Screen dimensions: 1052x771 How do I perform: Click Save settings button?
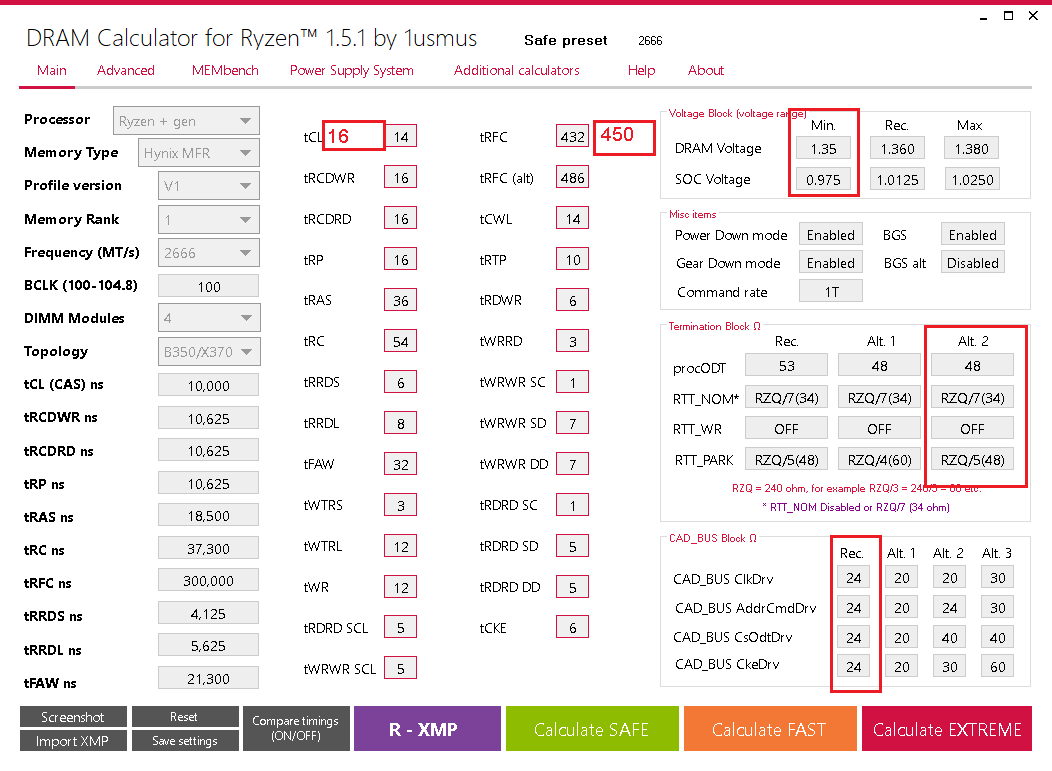(x=185, y=741)
